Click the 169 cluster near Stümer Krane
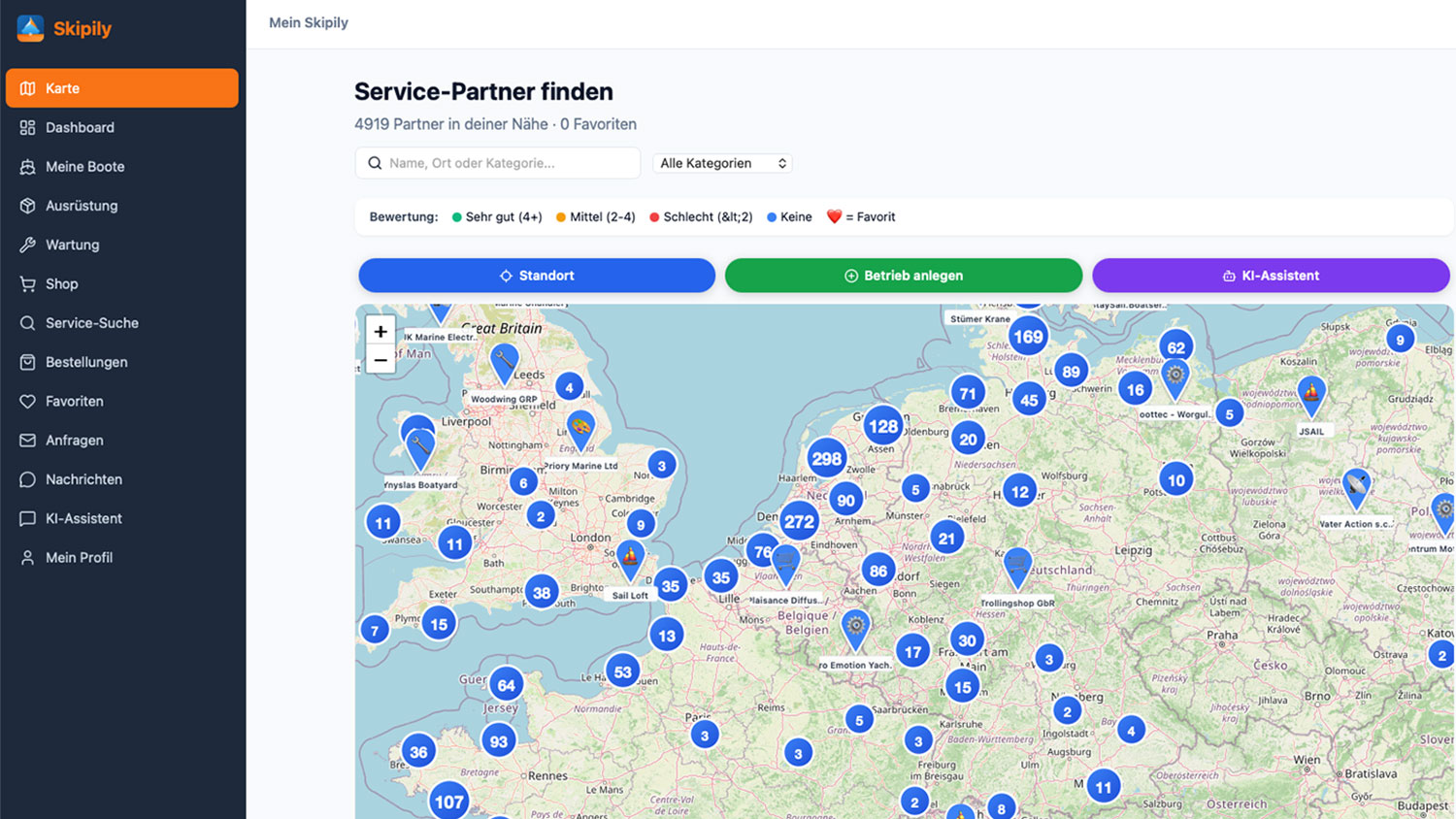Image resolution: width=1456 pixels, height=819 pixels. [x=1028, y=338]
